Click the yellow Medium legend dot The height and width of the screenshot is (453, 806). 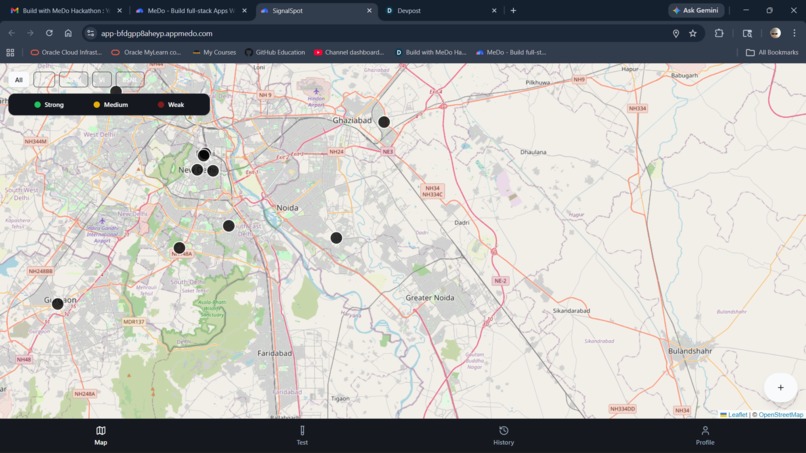(x=97, y=105)
